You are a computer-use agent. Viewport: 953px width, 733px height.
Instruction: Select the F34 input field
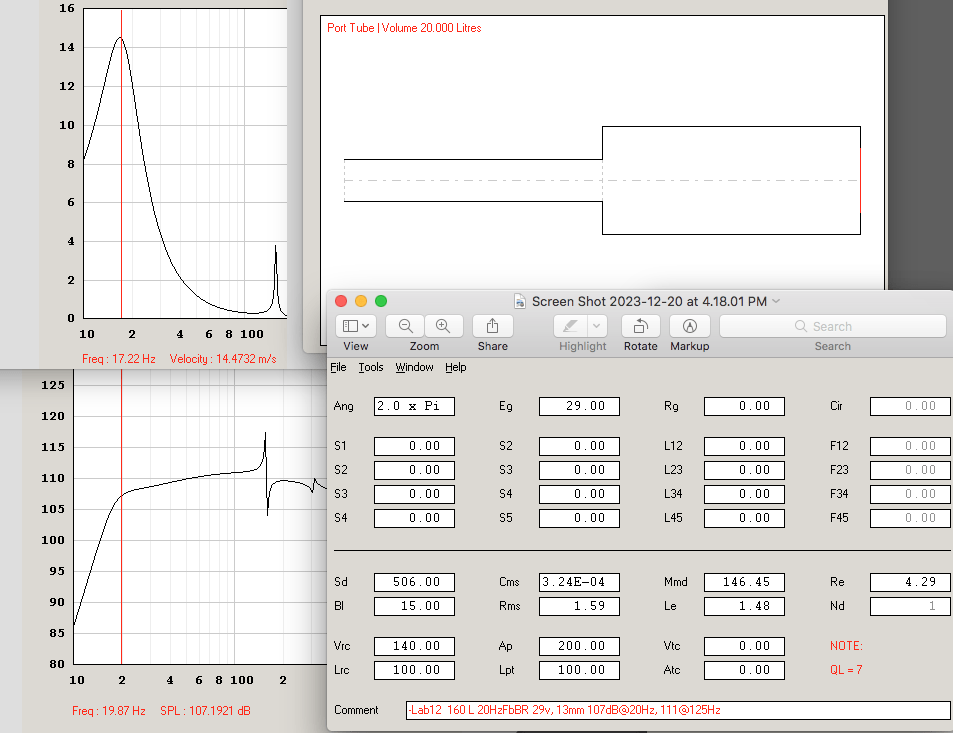(910, 494)
